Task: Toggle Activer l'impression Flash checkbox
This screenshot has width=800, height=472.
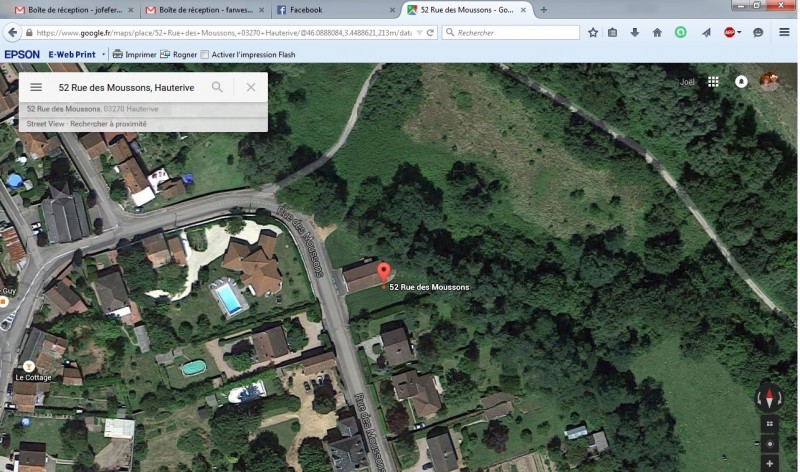Action: point(205,55)
